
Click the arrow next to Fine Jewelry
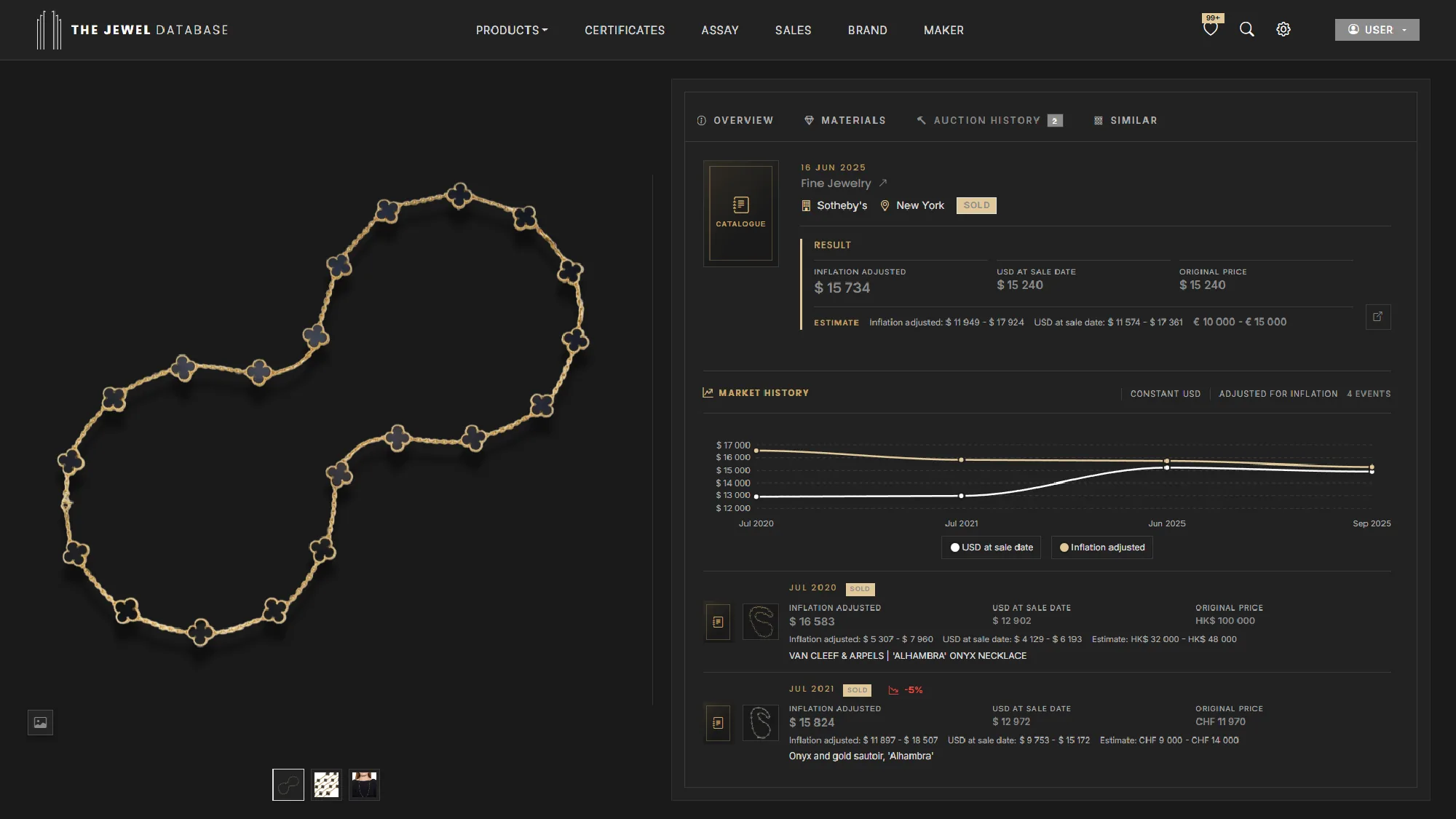click(x=883, y=183)
